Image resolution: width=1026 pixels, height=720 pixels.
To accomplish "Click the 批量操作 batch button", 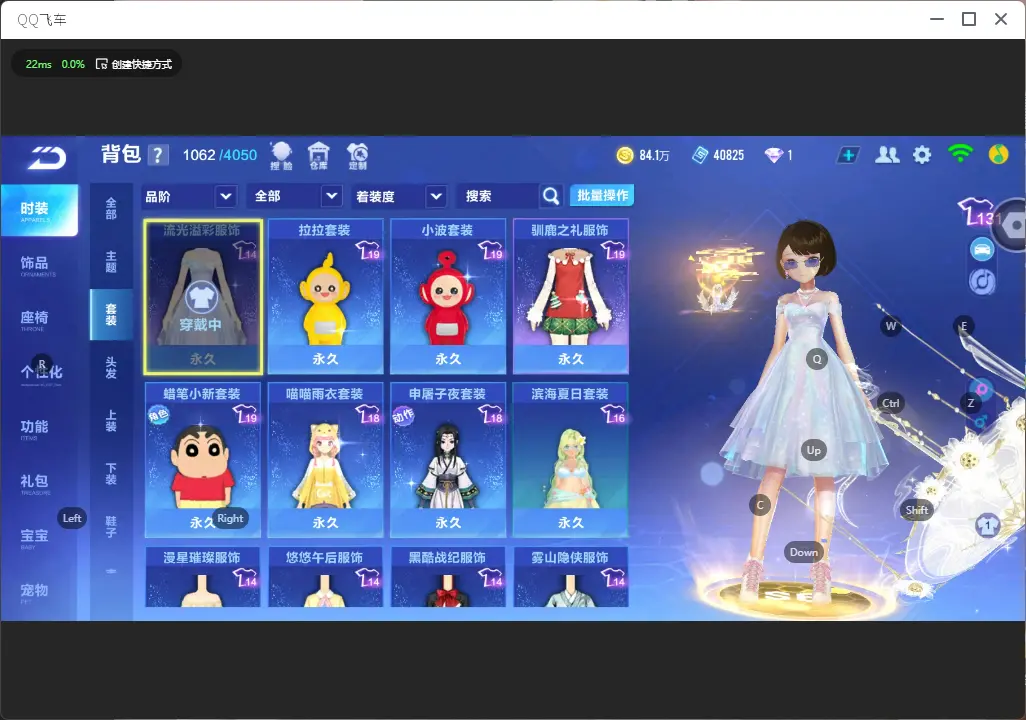I will (602, 195).
